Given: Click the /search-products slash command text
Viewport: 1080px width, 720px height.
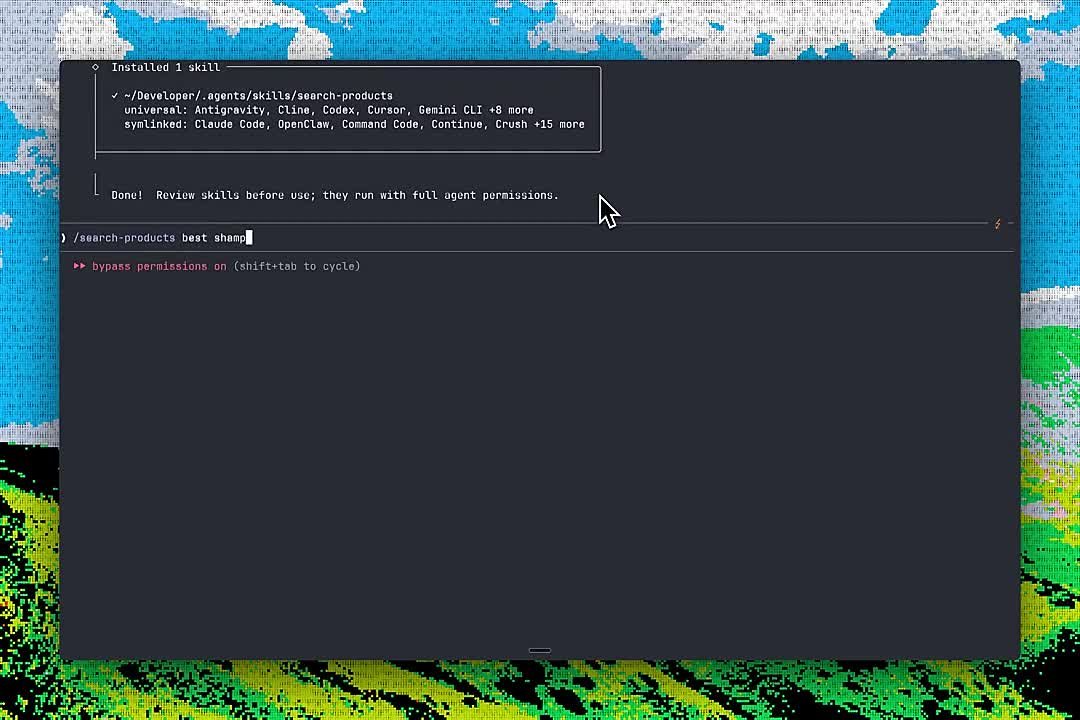Looking at the screenshot, I should click(124, 238).
